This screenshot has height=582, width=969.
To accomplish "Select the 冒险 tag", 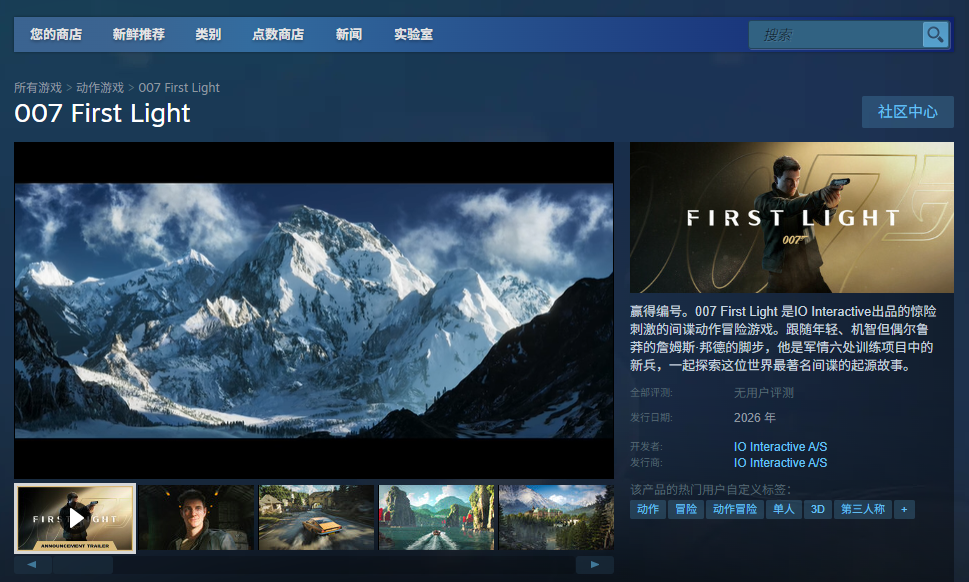I will (686, 509).
